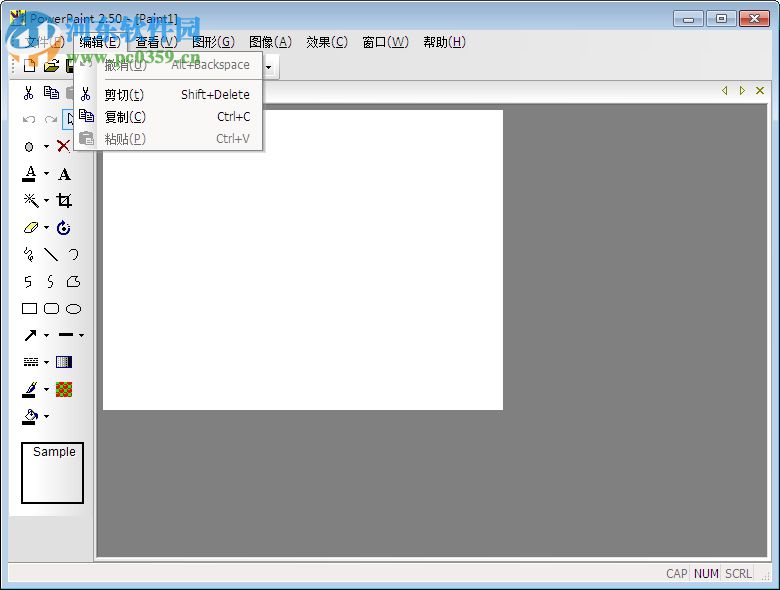
Task: Choose 复制(C) from the Edit menu
Action: [x=168, y=117]
